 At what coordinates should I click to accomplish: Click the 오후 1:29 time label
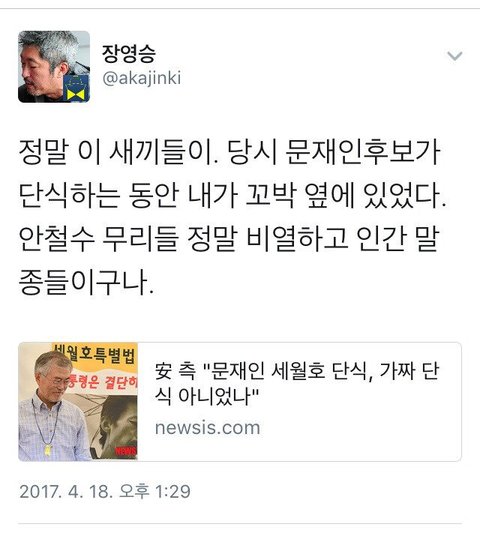click(155, 492)
